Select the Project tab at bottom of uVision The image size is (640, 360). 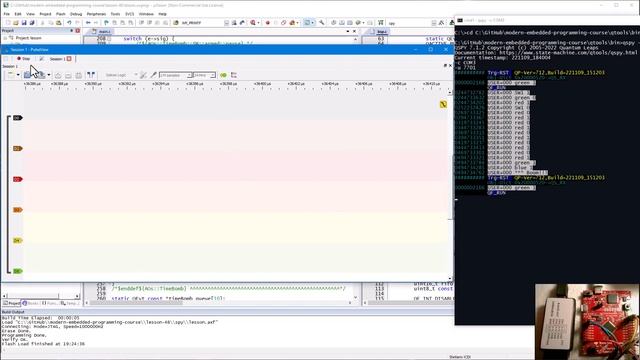tap(11, 303)
